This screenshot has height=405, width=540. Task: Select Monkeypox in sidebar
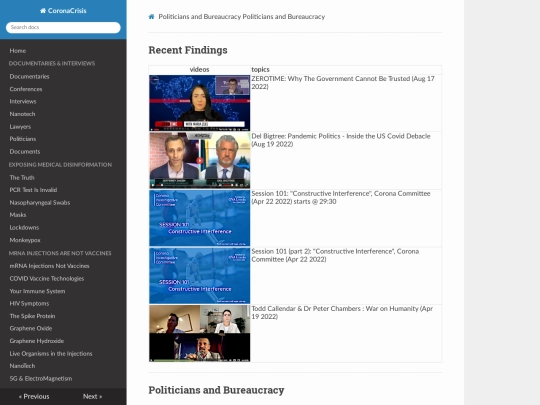[25, 240]
